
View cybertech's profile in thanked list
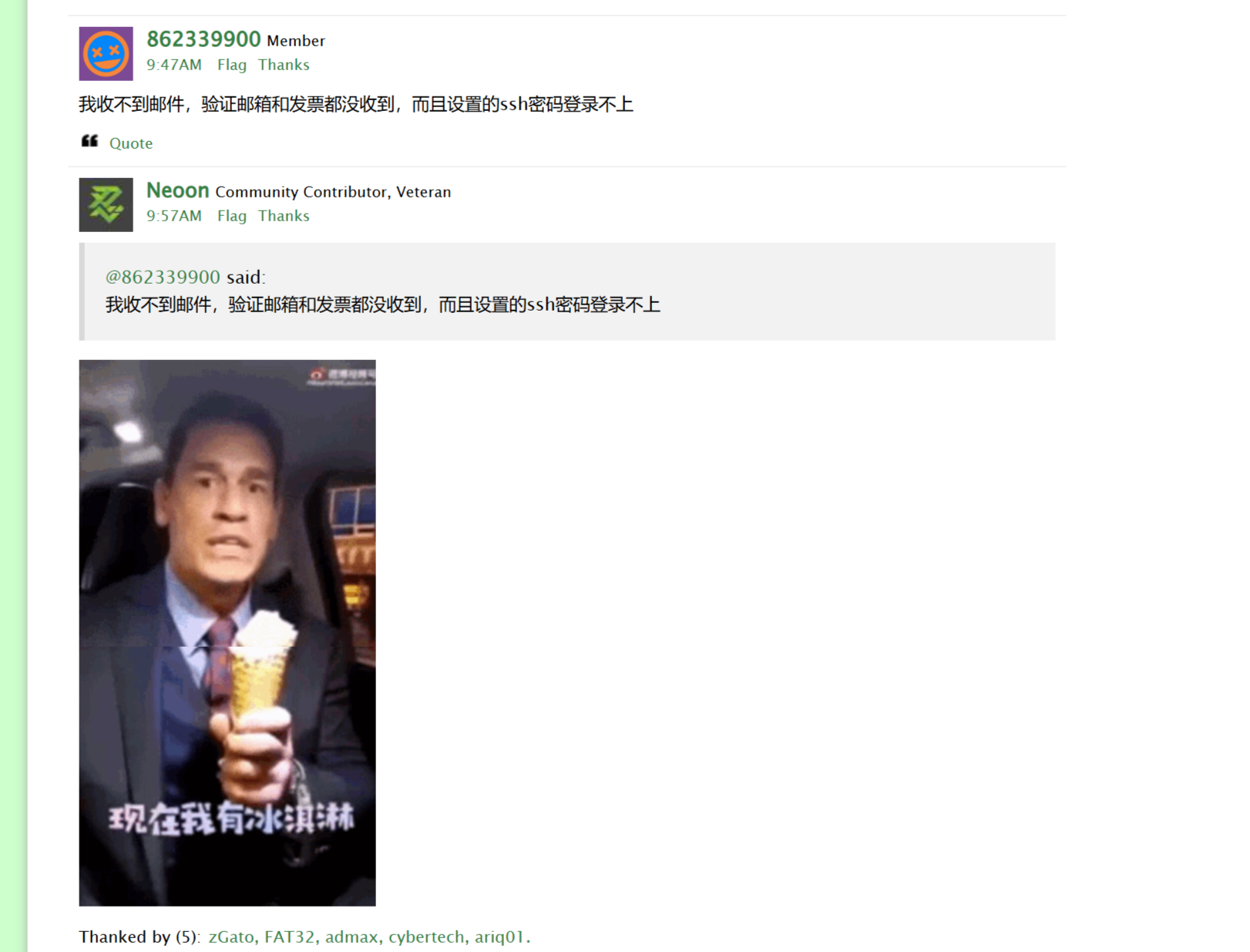tap(426, 937)
